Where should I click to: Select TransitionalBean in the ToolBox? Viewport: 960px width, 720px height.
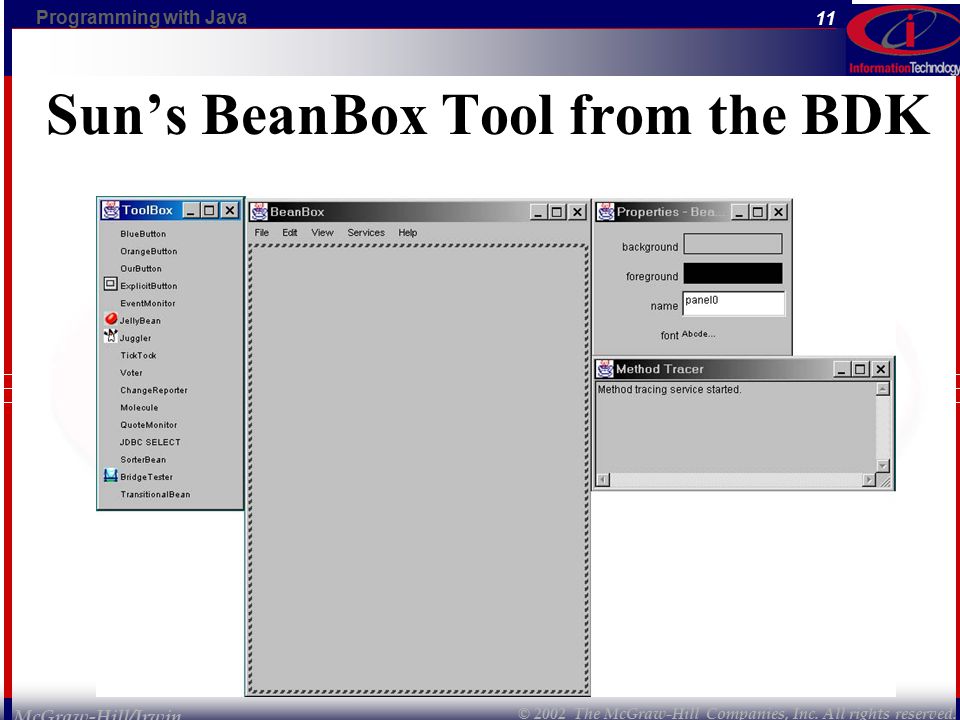click(x=155, y=494)
